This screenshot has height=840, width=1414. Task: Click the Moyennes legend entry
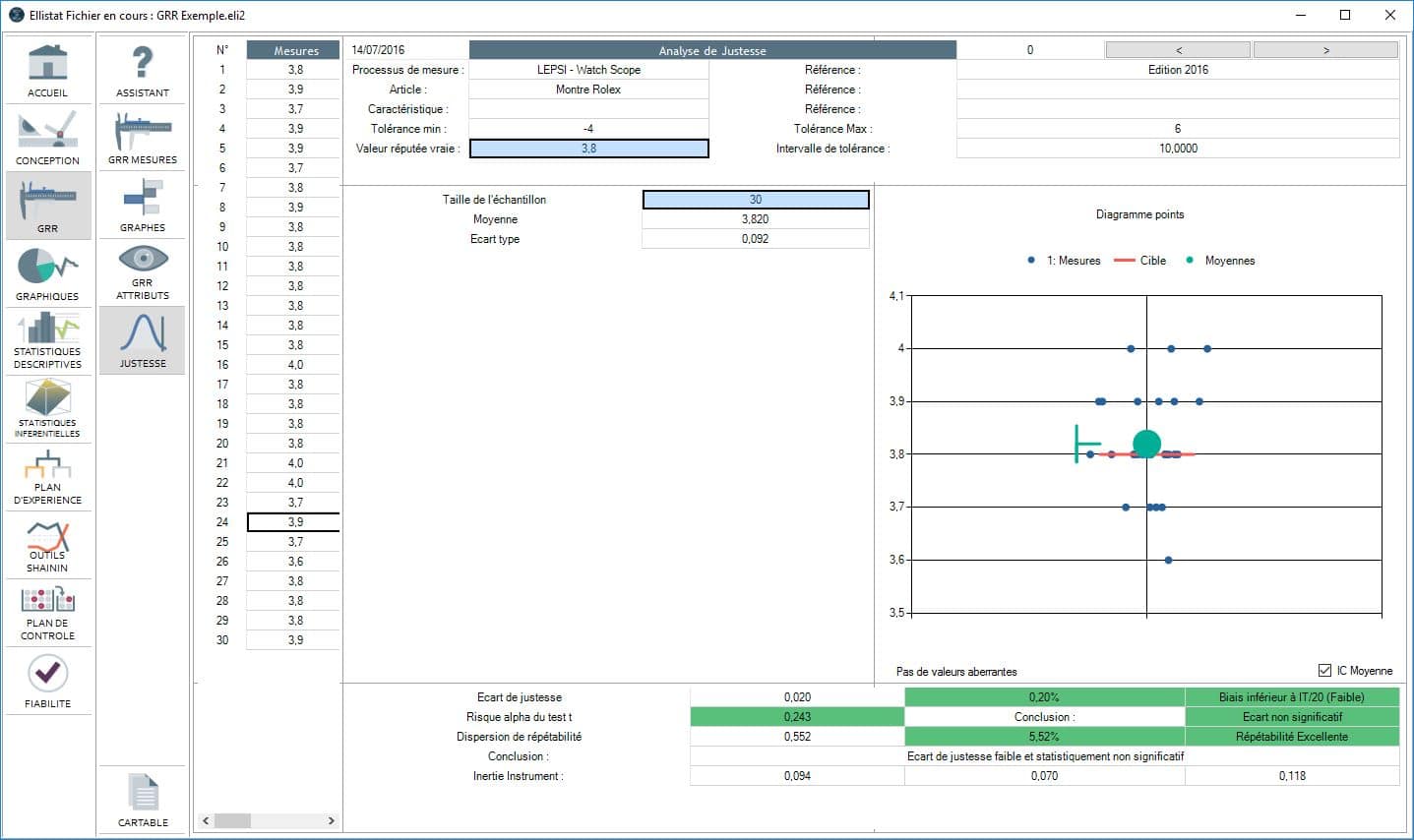click(x=1220, y=261)
